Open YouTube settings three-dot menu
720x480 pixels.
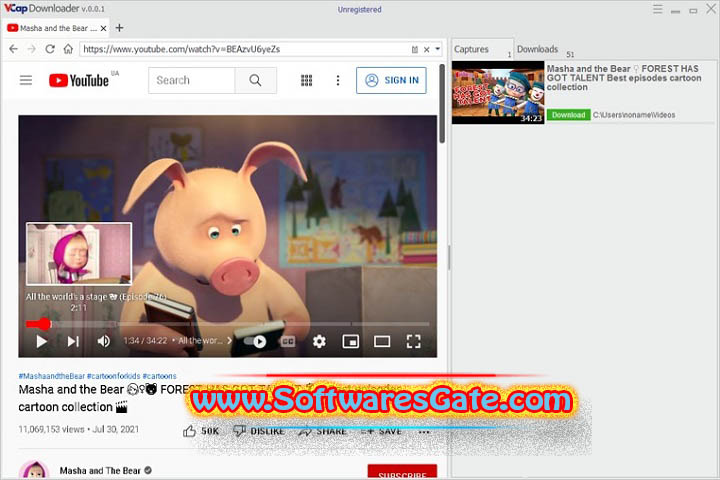[x=338, y=80]
